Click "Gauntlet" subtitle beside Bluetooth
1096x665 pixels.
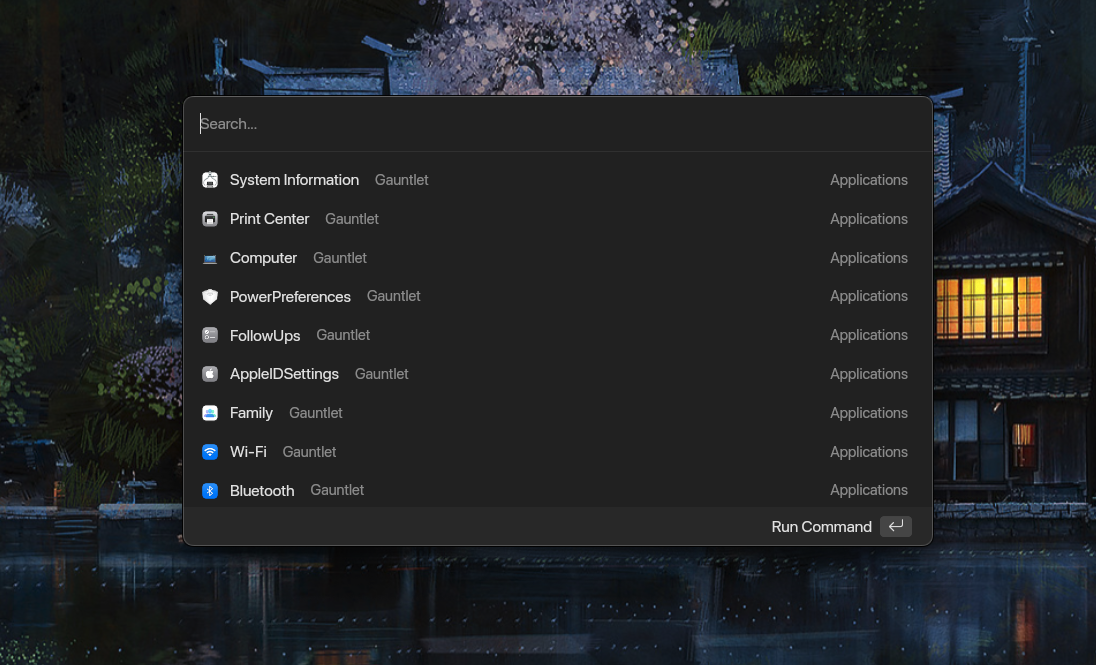[x=337, y=490]
